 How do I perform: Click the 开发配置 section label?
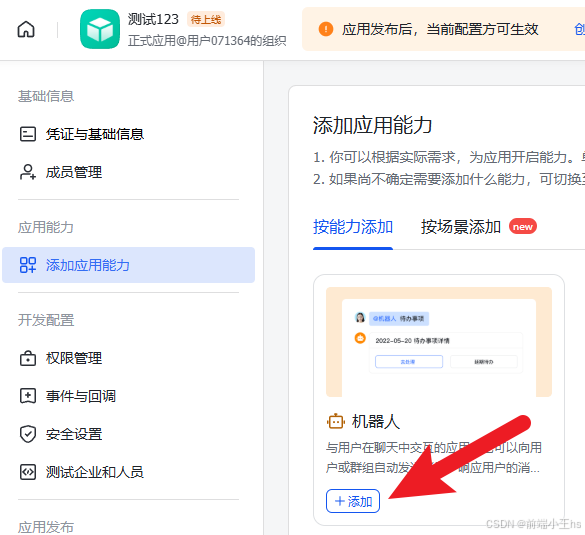tap(46, 320)
